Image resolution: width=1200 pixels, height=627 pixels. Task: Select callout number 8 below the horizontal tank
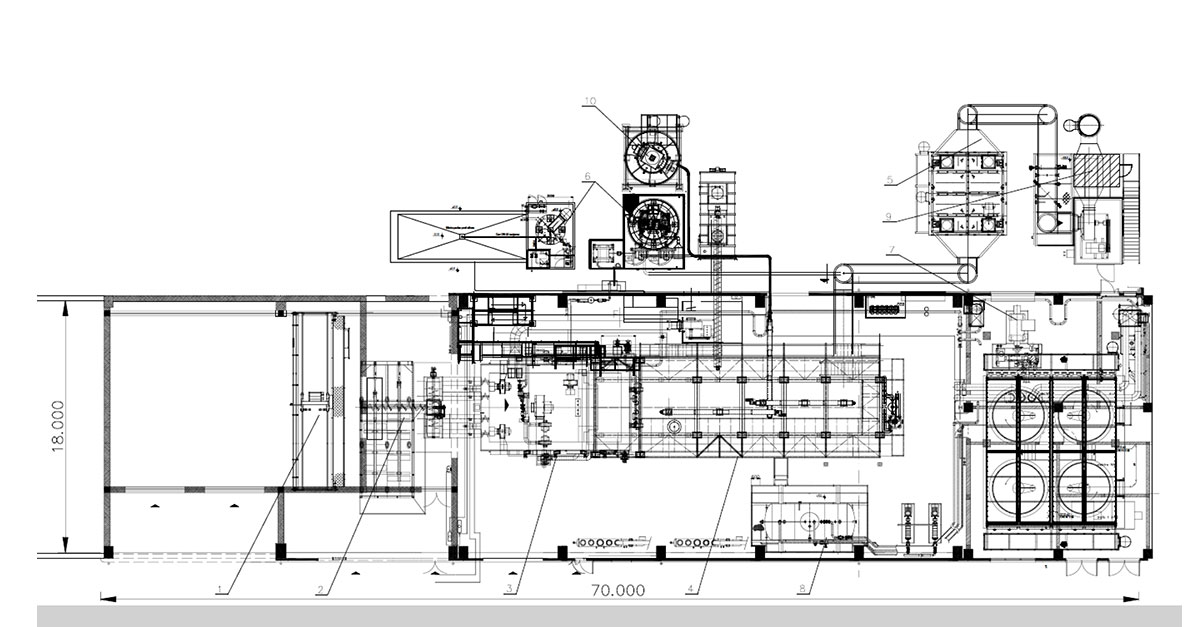804,589
